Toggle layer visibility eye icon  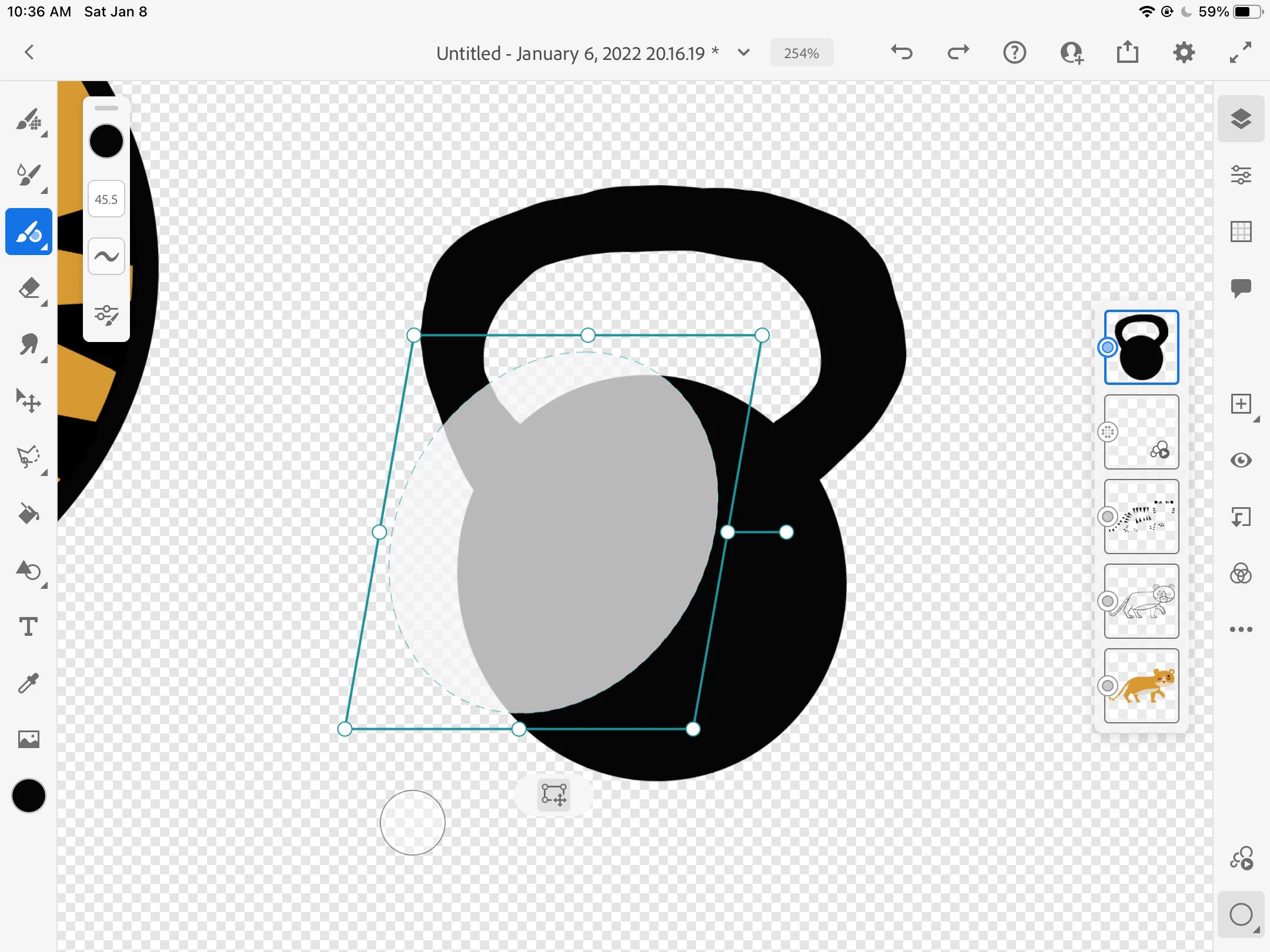(1241, 460)
